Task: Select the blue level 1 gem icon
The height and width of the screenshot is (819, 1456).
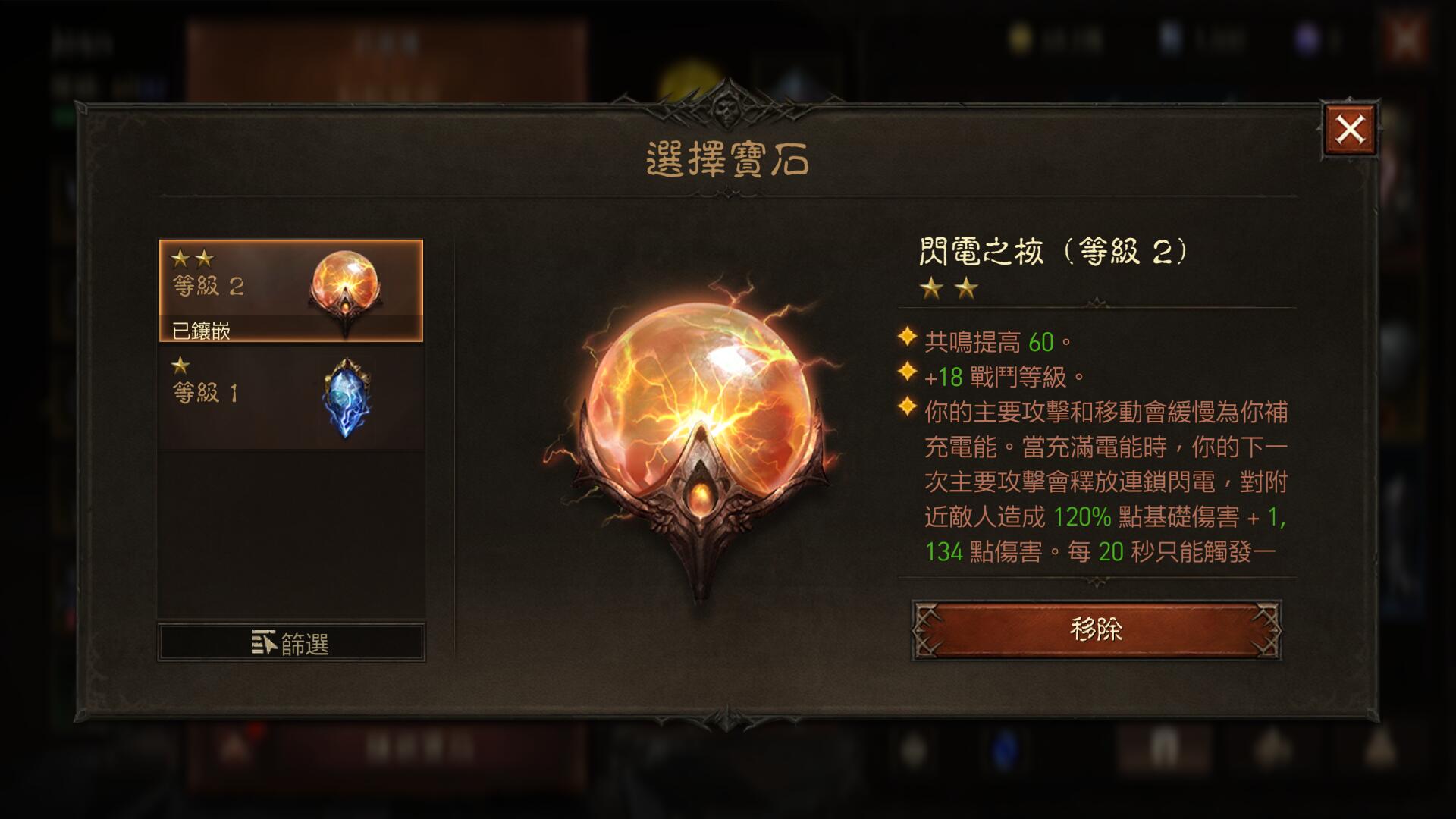Action: (347, 398)
